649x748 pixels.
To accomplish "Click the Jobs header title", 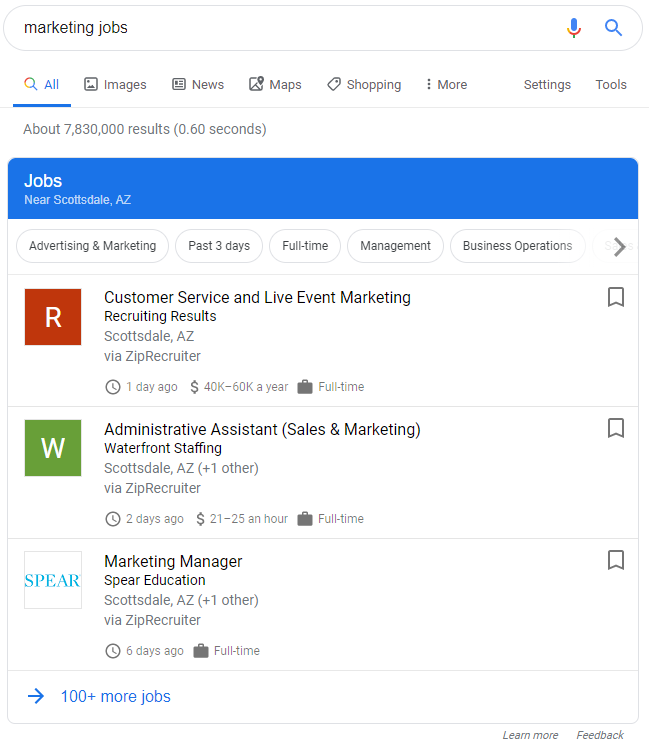I will pyautogui.click(x=43, y=181).
